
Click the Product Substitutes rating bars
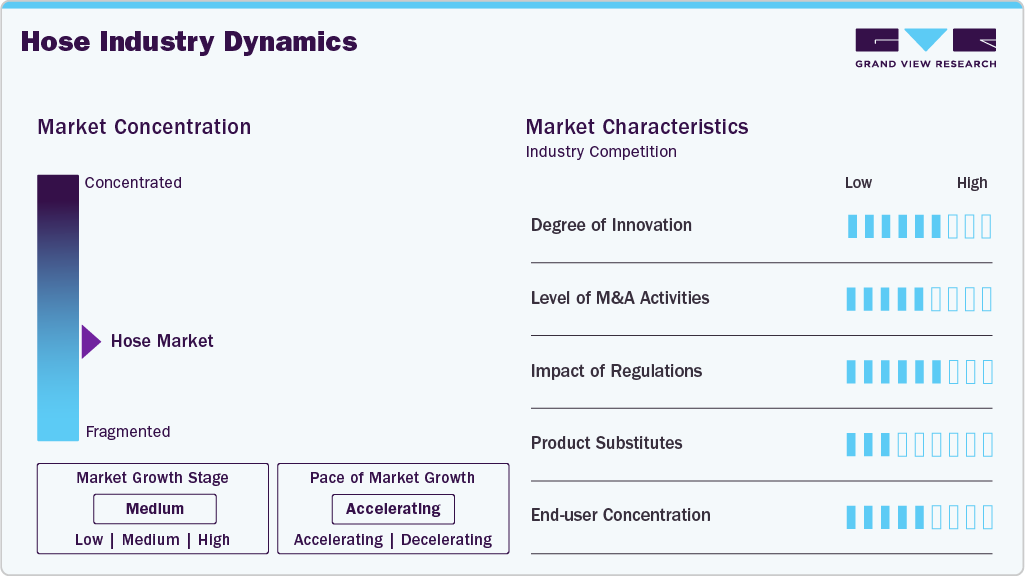[919, 444]
